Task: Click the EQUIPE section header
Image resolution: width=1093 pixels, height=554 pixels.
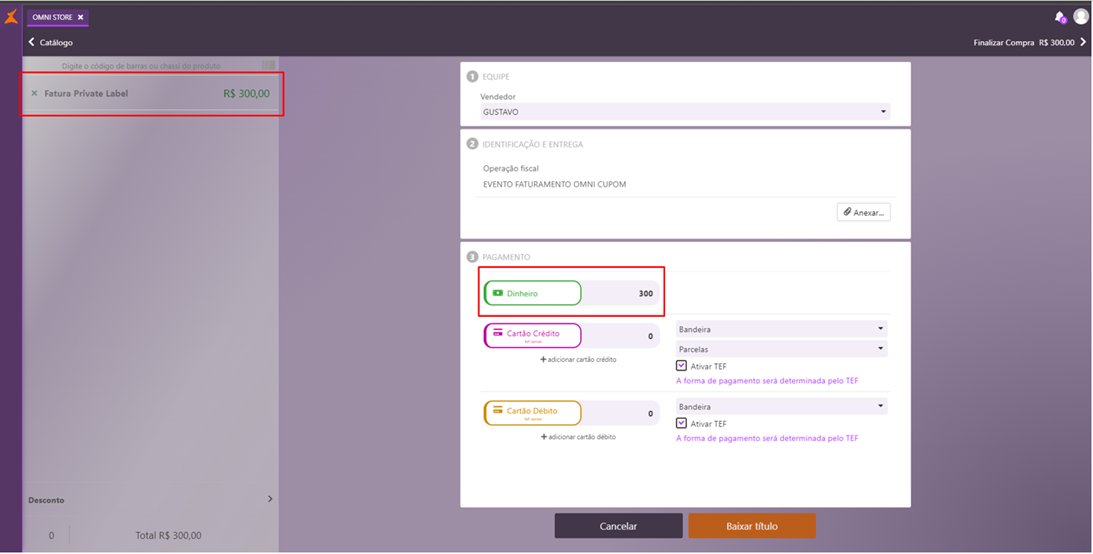Action: (496, 77)
